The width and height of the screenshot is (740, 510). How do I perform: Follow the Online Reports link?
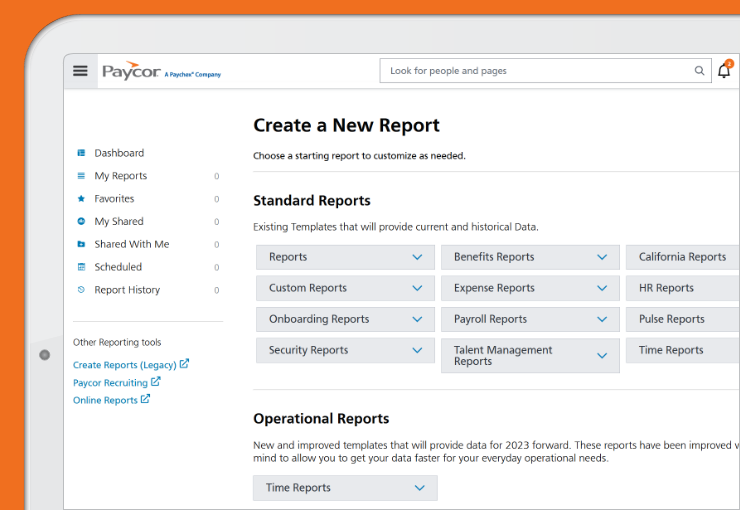105,400
